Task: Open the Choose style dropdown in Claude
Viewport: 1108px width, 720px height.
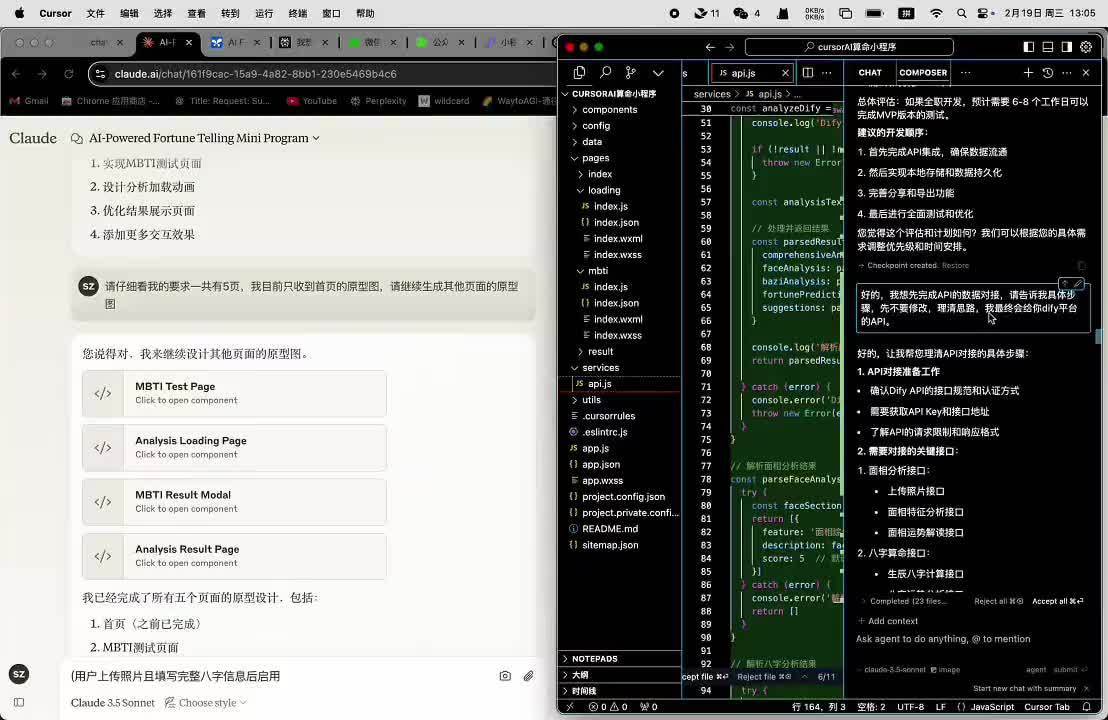Action: click(x=207, y=703)
